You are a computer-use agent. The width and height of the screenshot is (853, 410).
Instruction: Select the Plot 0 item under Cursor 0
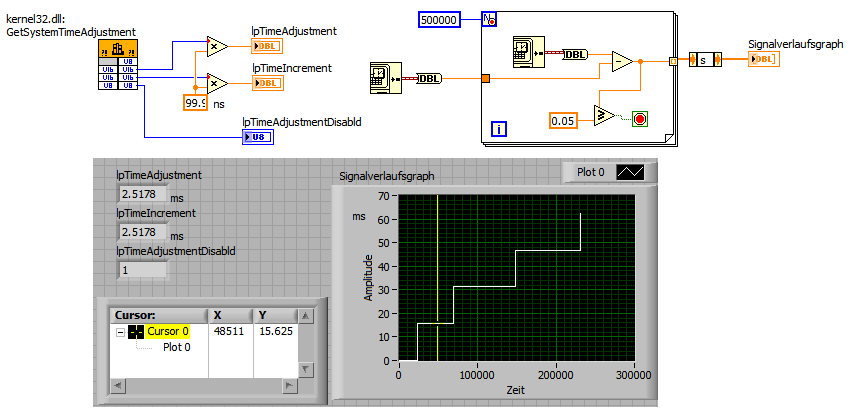coord(177,347)
